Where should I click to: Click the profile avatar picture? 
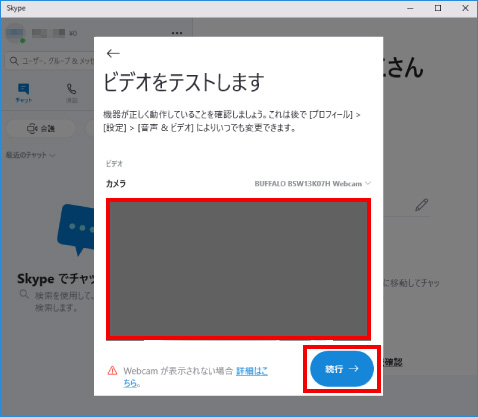[x=15, y=33]
